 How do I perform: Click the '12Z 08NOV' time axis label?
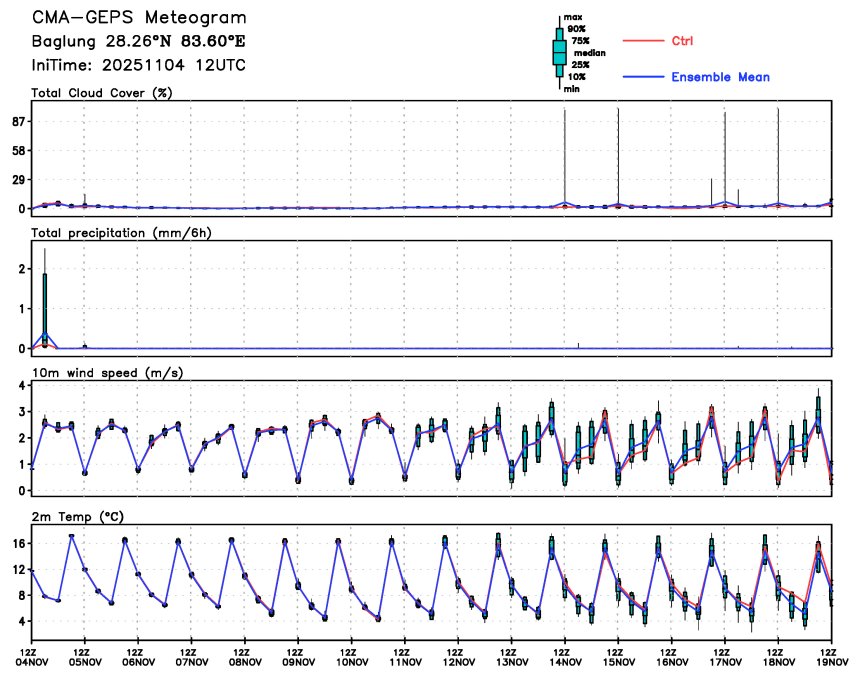point(245,657)
